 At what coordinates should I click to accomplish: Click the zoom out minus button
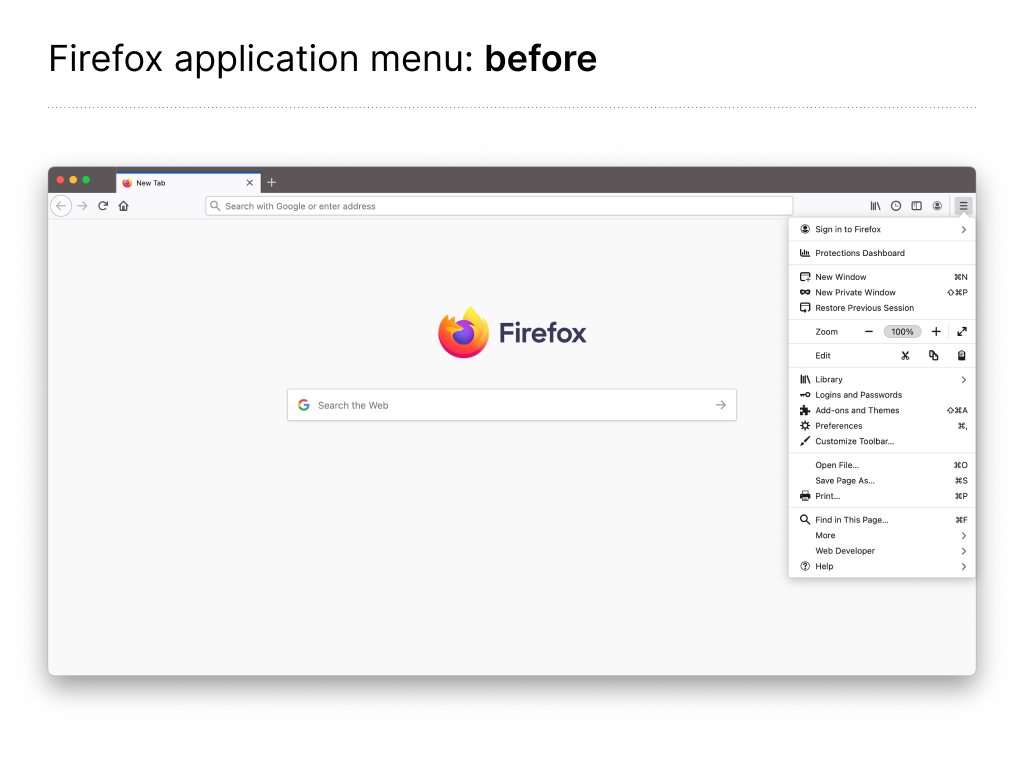(x=869, y=332)
